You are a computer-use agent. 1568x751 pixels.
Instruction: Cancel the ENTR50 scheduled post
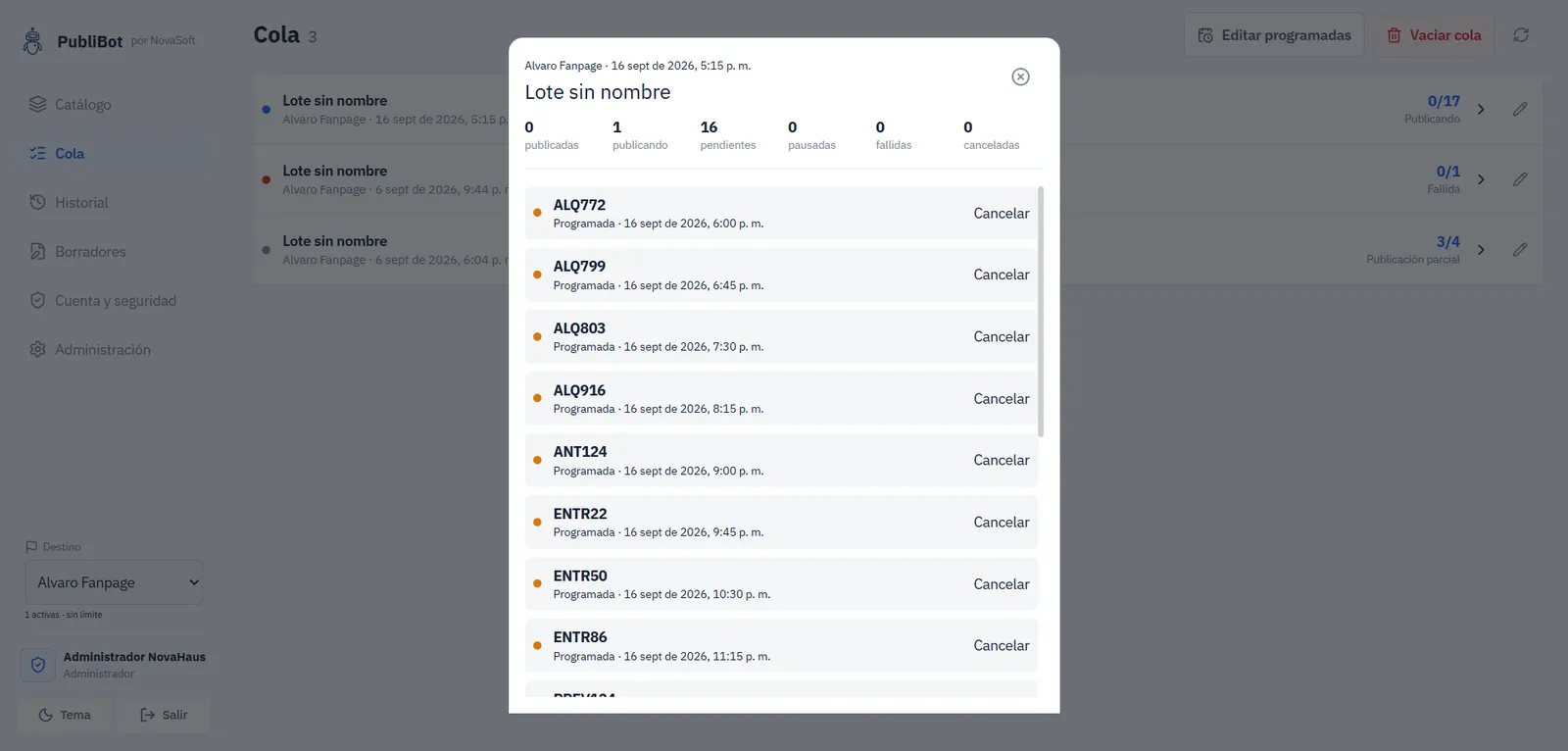[x=1001, y=584]
